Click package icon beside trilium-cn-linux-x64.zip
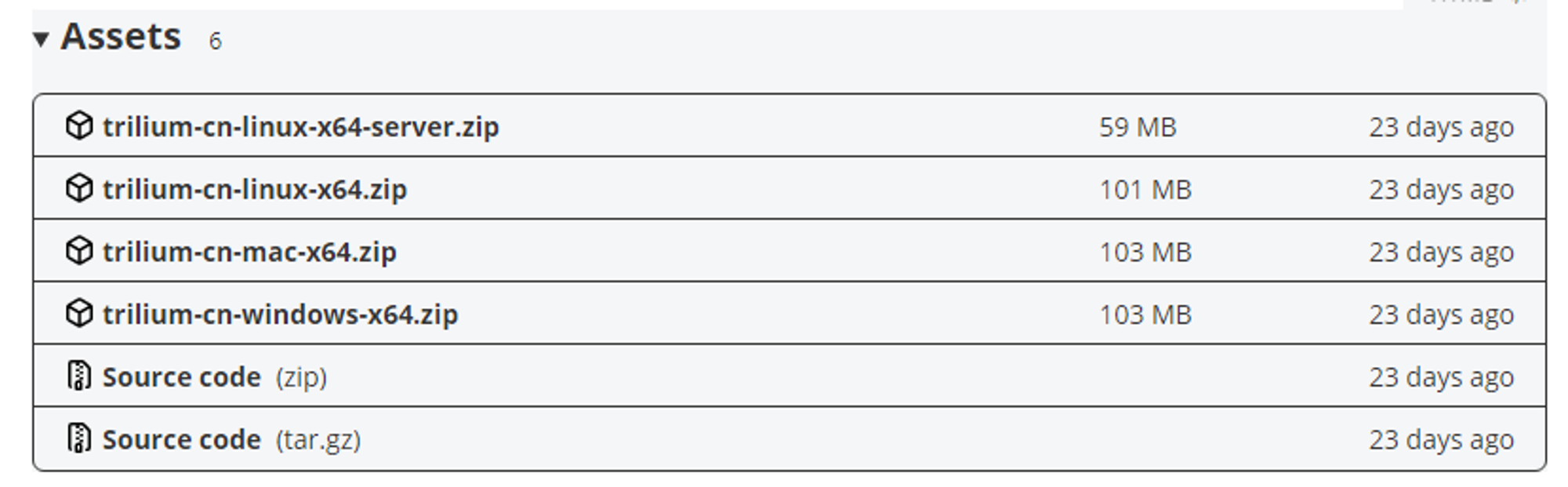The height and width of the screenshot is (487, 1568). [x=79, y=188]
